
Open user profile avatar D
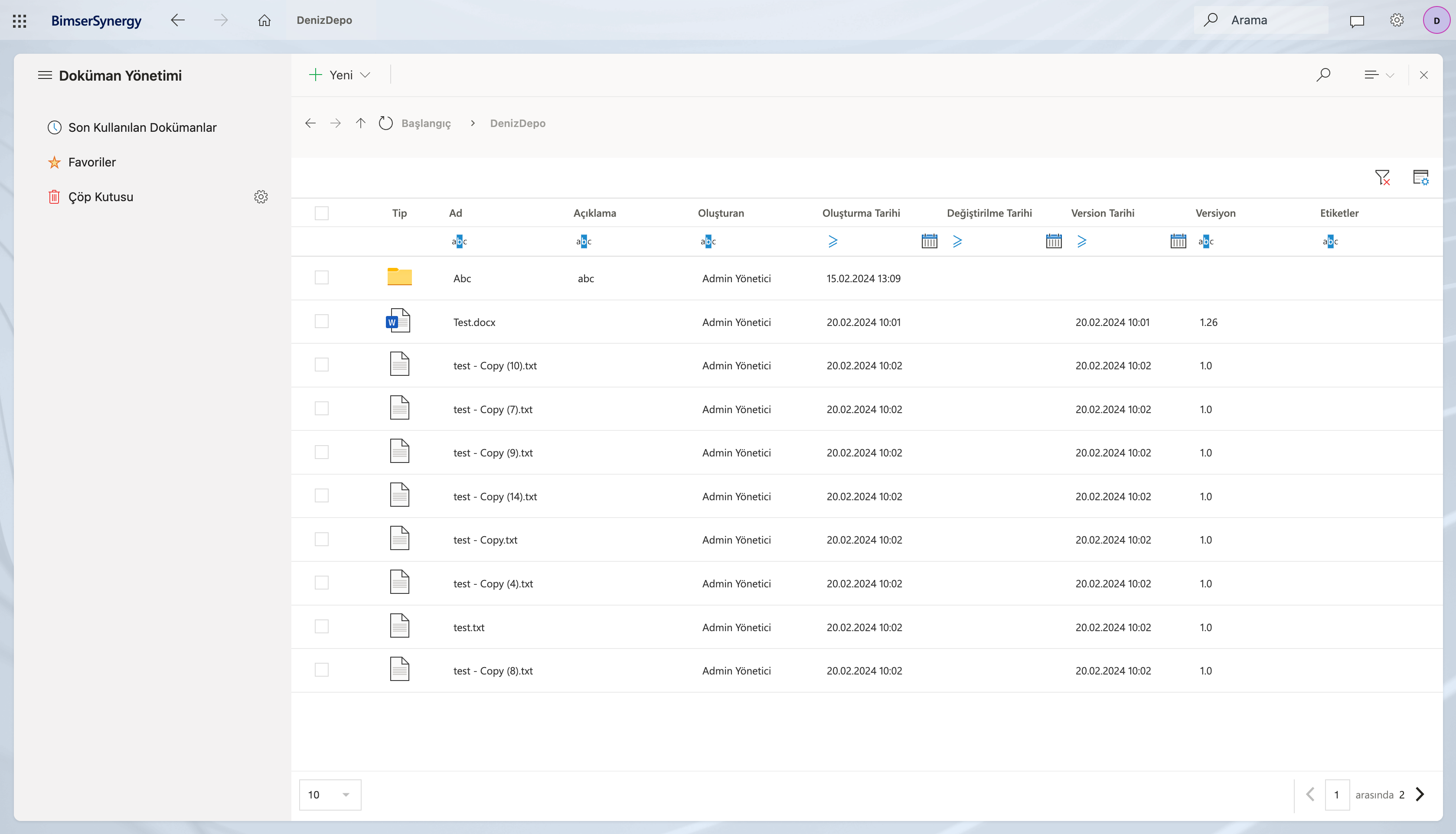click(x=1436, y=21)
